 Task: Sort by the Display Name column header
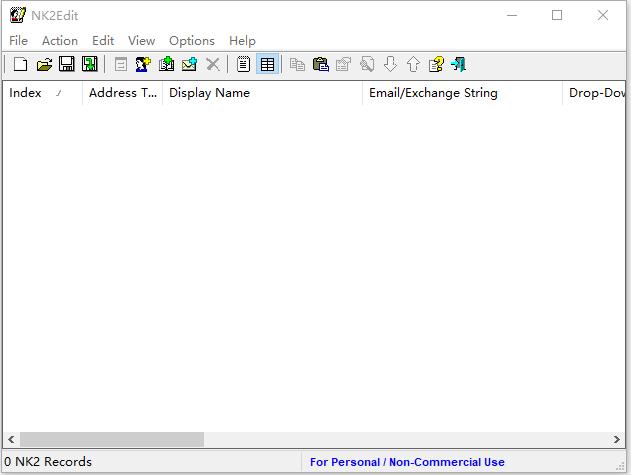262,93
